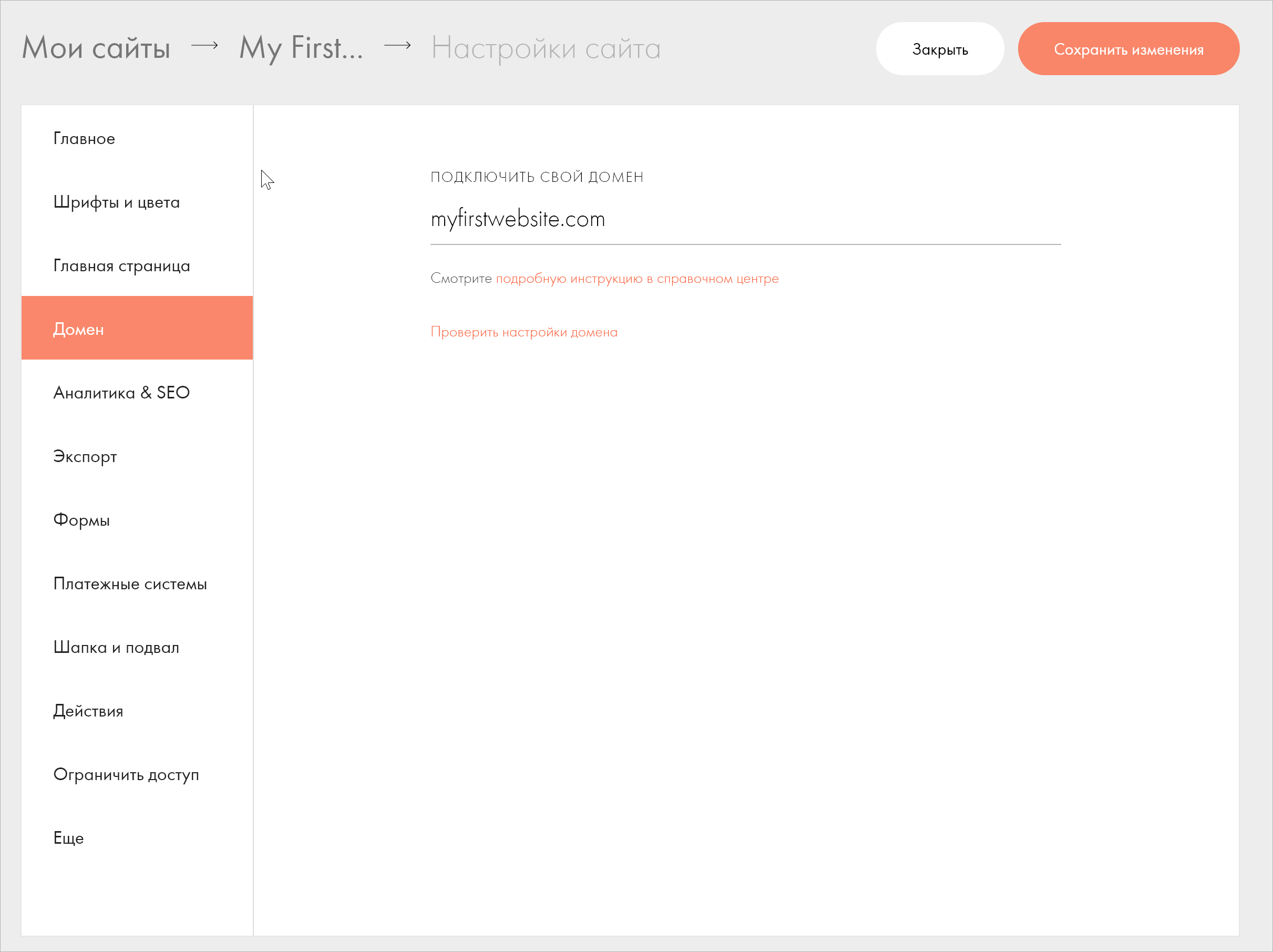Image resolution: width=1273 pixels, height=952 pixels.
Task: Focus the myfirstwebsite.com domain field
Action: 745,220
